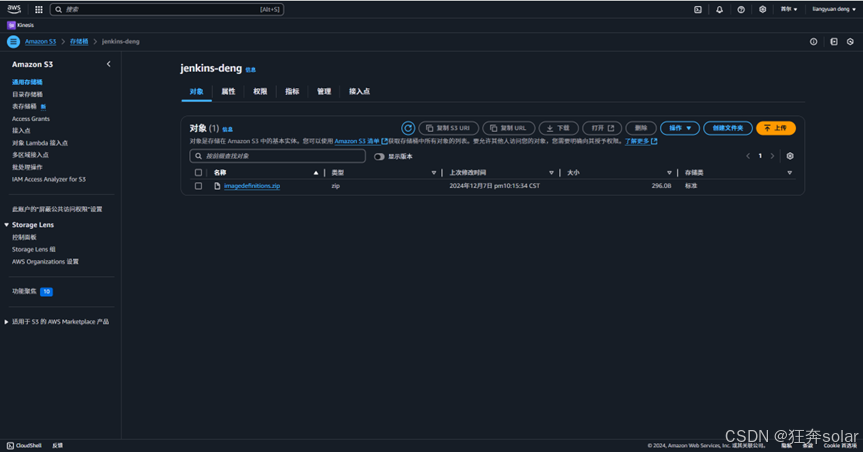
Task: Open the 操作 actions dropdown
Action: (680, 128)
